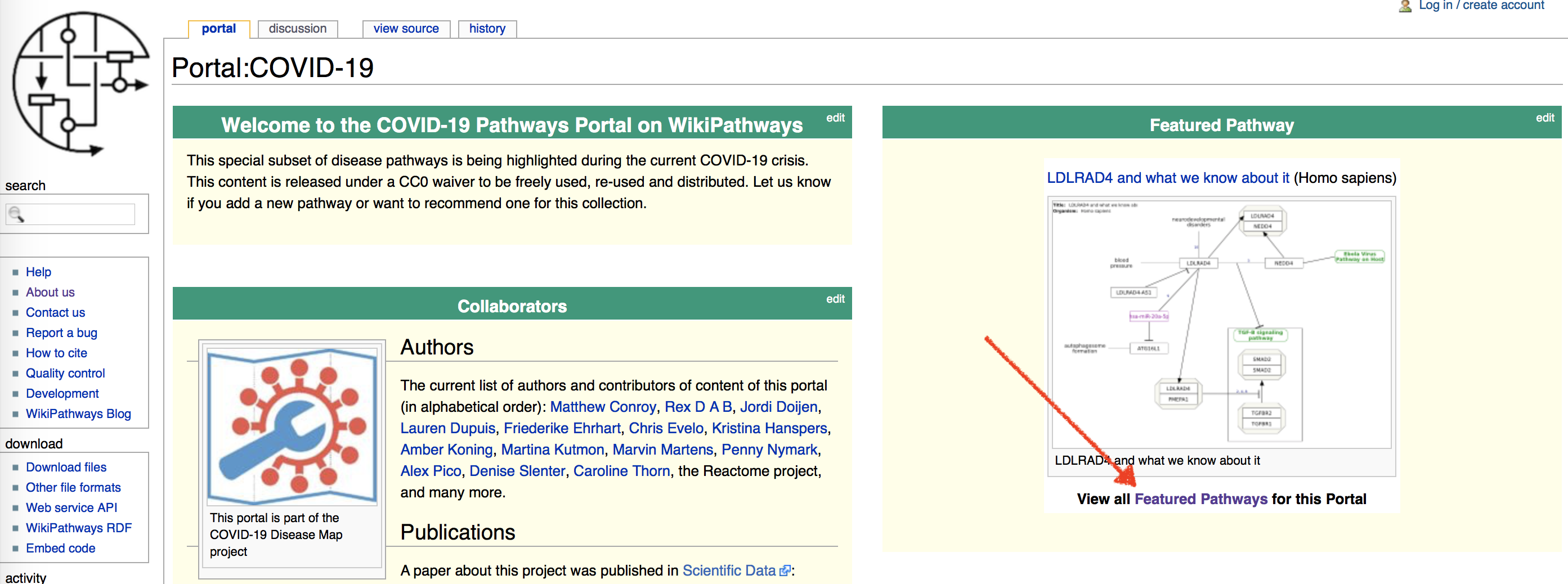
Task: Open the LDLRAD4 pathway diagram thumbnail
Action: pos(1221,322)
